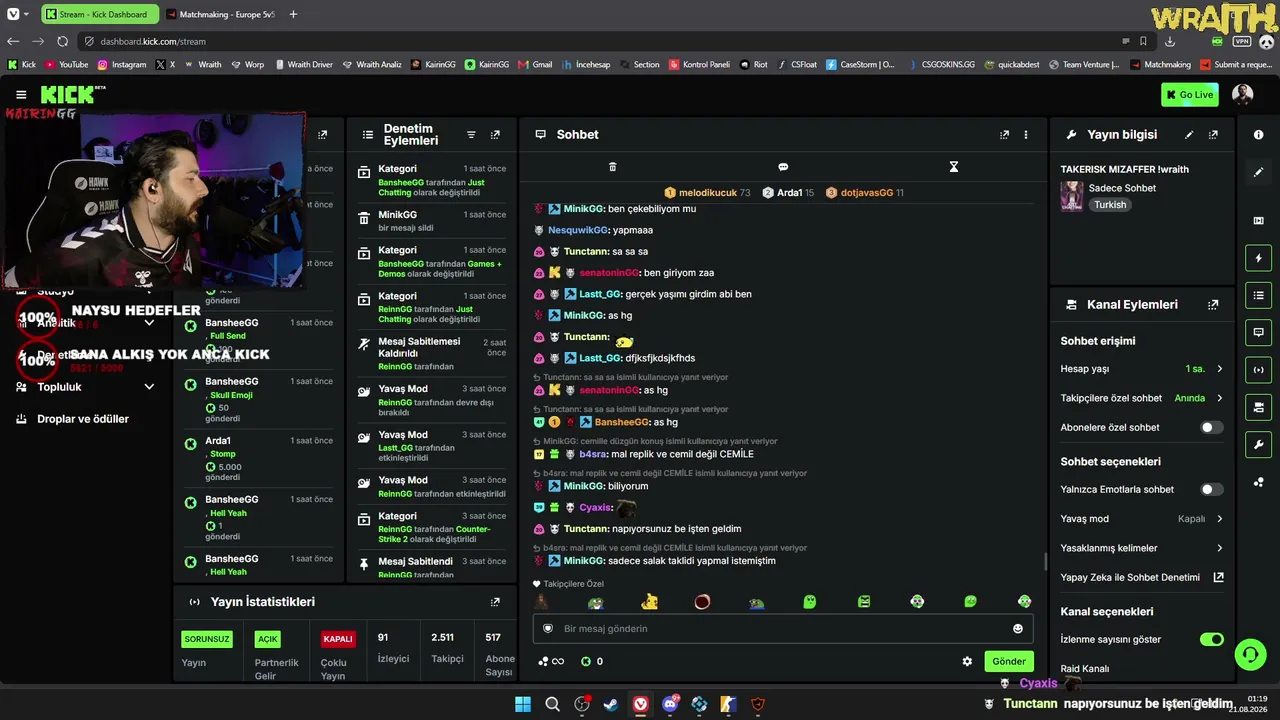Expand Hesap yaşı setting chevron
Viewport: 1280px width, 720px height.
(1219, 369)
